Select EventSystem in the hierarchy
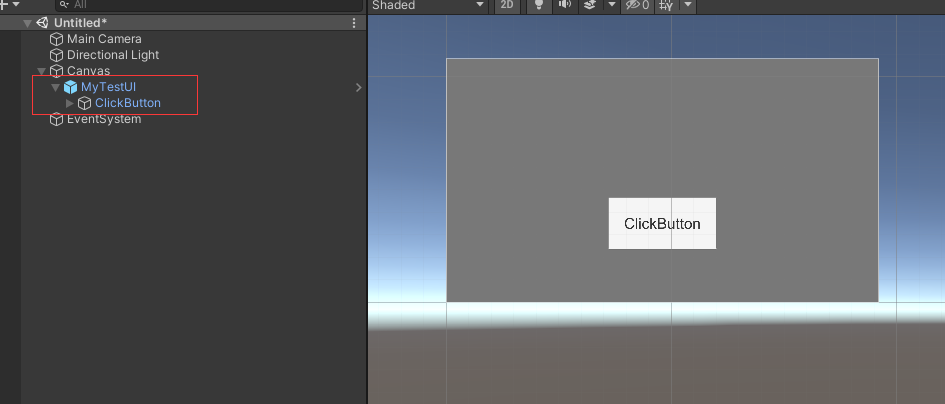The width and height of the screenshot is (945, 404). point(104,119)
